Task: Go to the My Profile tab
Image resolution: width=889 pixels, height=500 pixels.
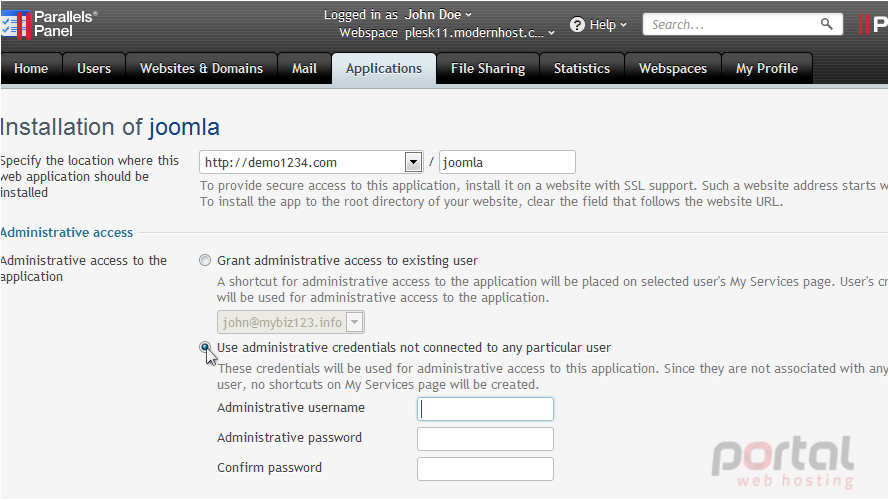Action: (x=767, y=69)
